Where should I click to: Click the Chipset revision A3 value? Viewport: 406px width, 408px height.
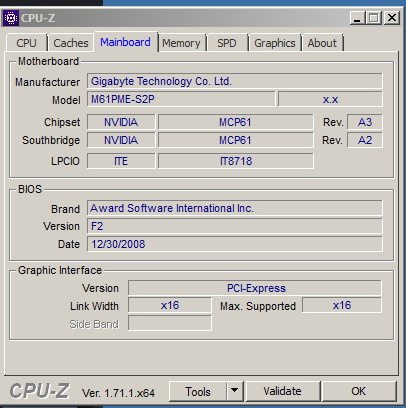pos(365,122)
